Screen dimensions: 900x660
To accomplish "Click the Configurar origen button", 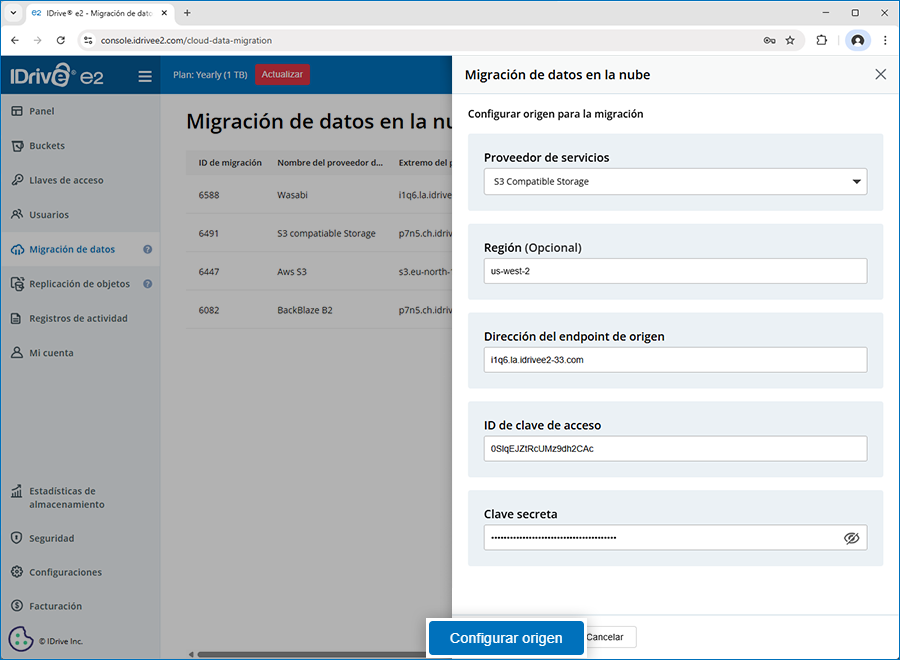I will pyautogui.click(x=506, y=638).
